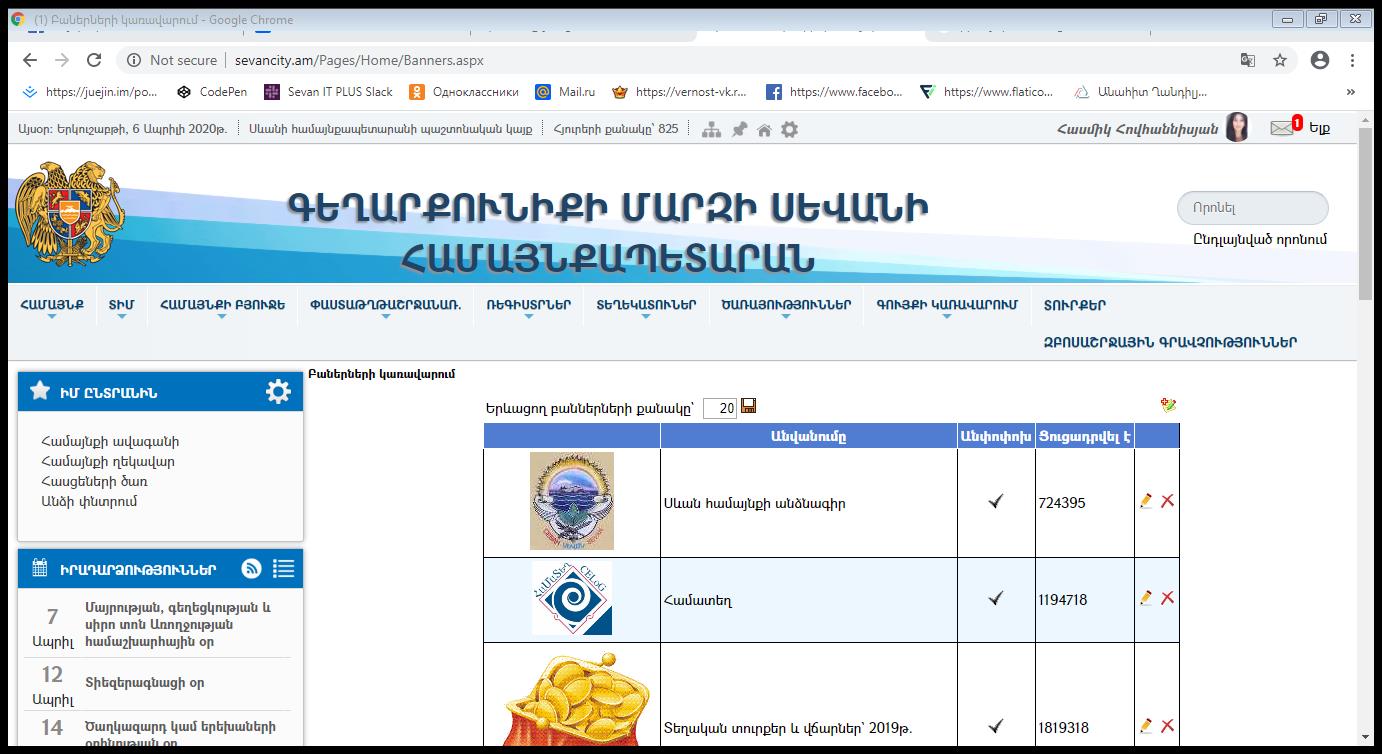
Task: Edit the Համատեղ banner with pencil icon
Action: [x=1146, y=598]
